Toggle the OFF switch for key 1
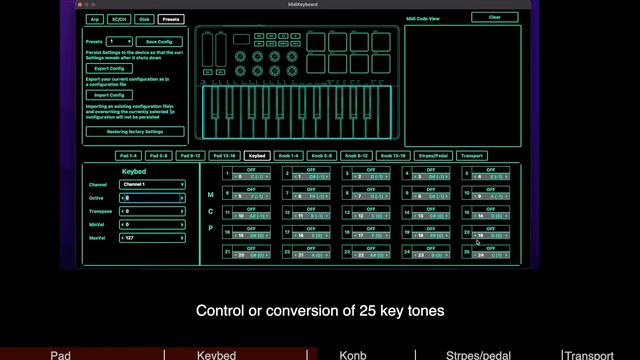 coord(251,170)
